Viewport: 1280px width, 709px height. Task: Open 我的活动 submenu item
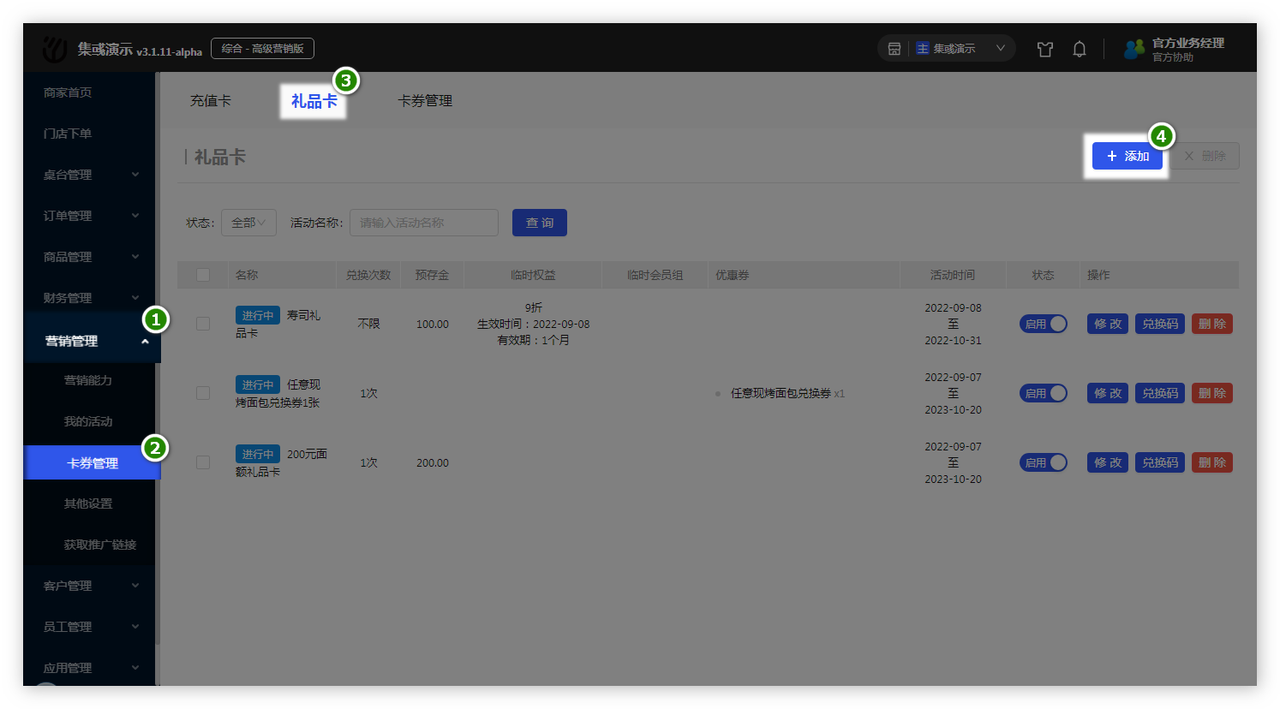[x=90, y=421]
